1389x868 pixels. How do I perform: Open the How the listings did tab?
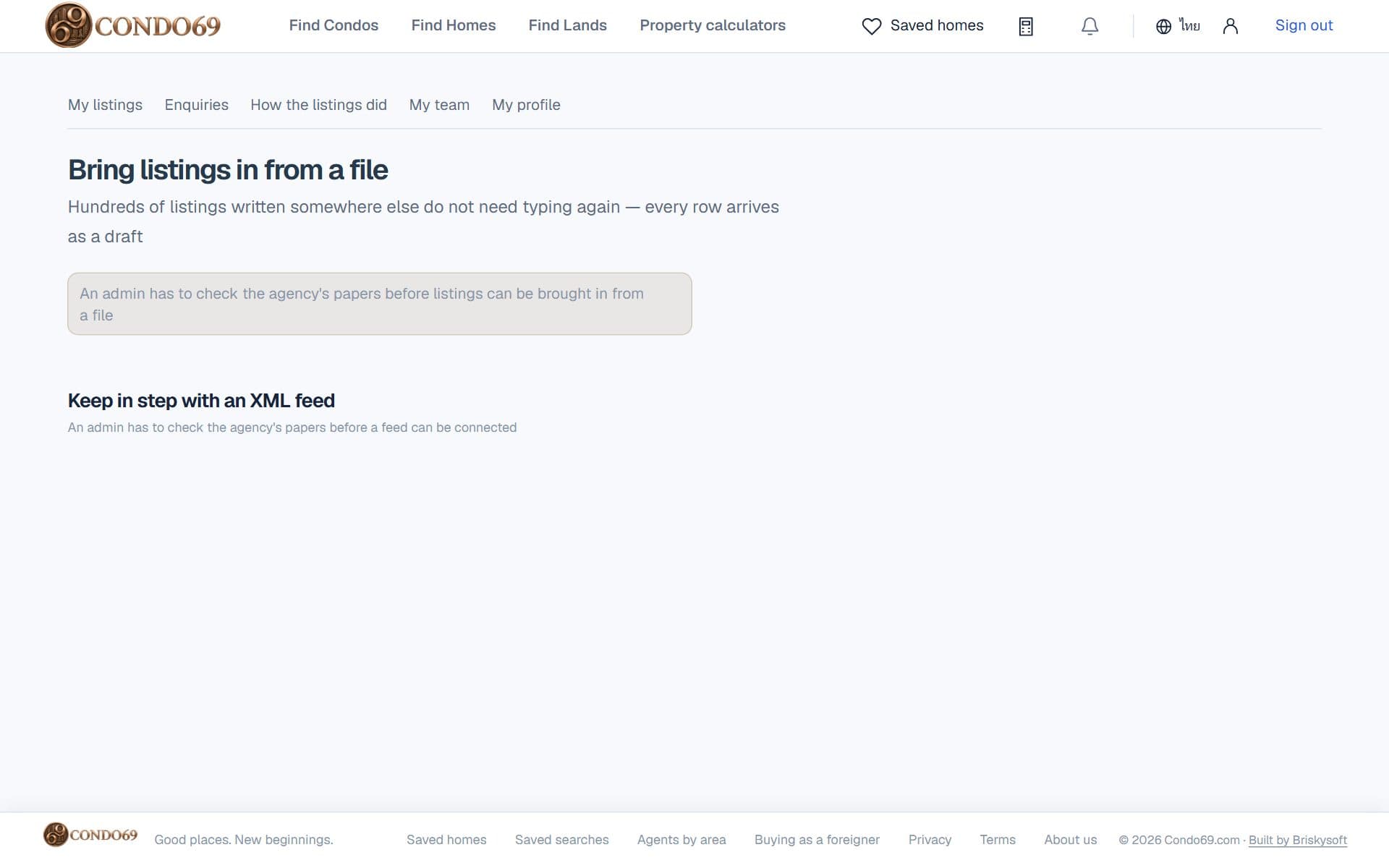tap(318, 105)
